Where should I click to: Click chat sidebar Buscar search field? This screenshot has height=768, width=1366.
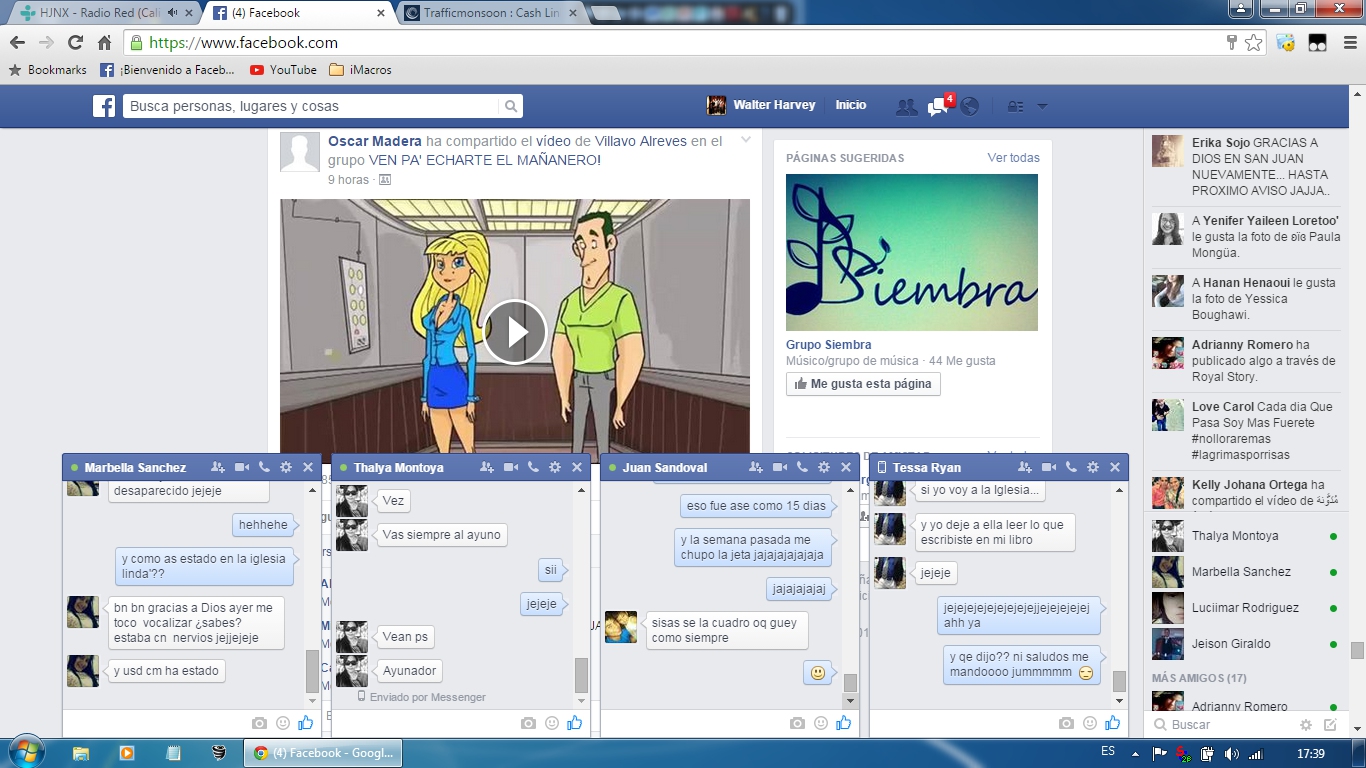(x=1220, y=725)
